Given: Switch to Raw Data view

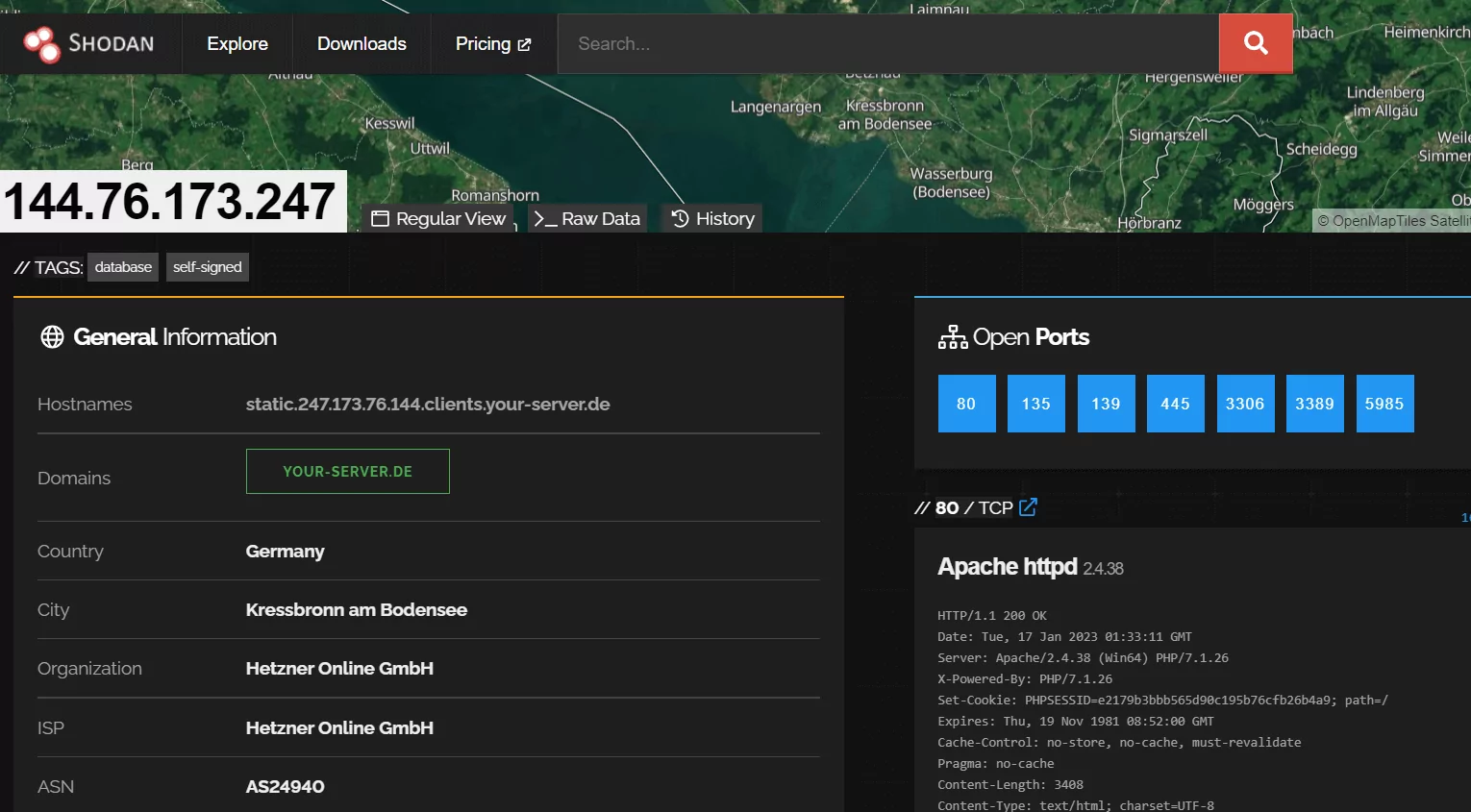Looking at the screenshot, I should 587,218.
